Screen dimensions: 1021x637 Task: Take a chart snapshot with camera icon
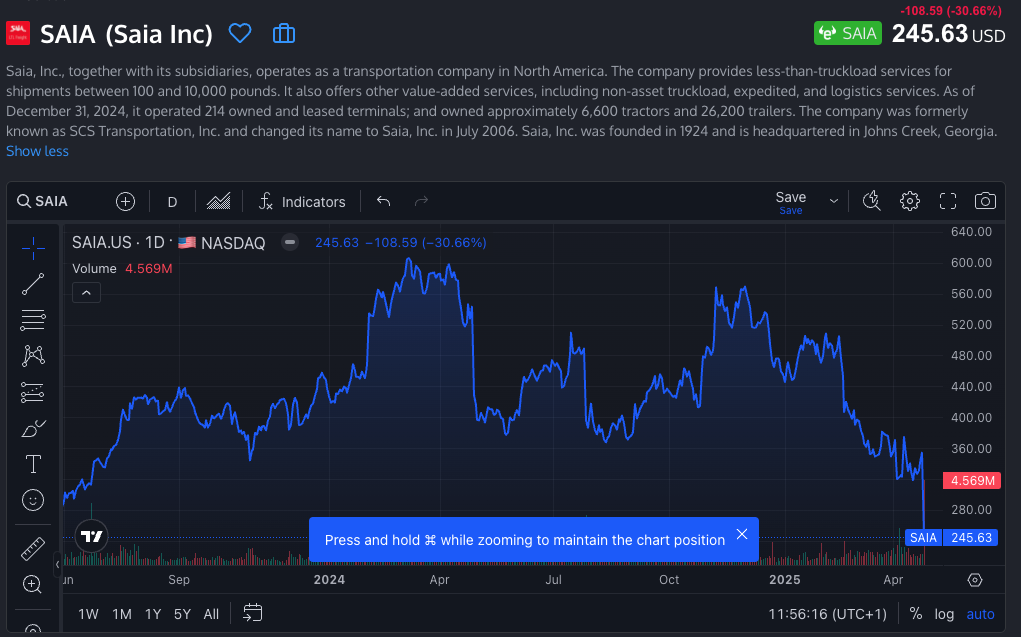tap(985, 201)
